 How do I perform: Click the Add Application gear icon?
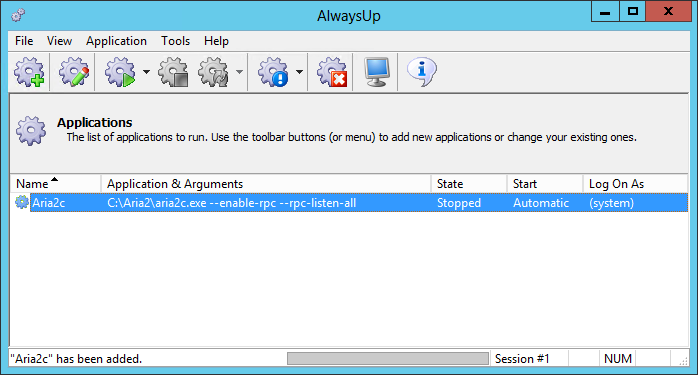click(x=29, y=72)
